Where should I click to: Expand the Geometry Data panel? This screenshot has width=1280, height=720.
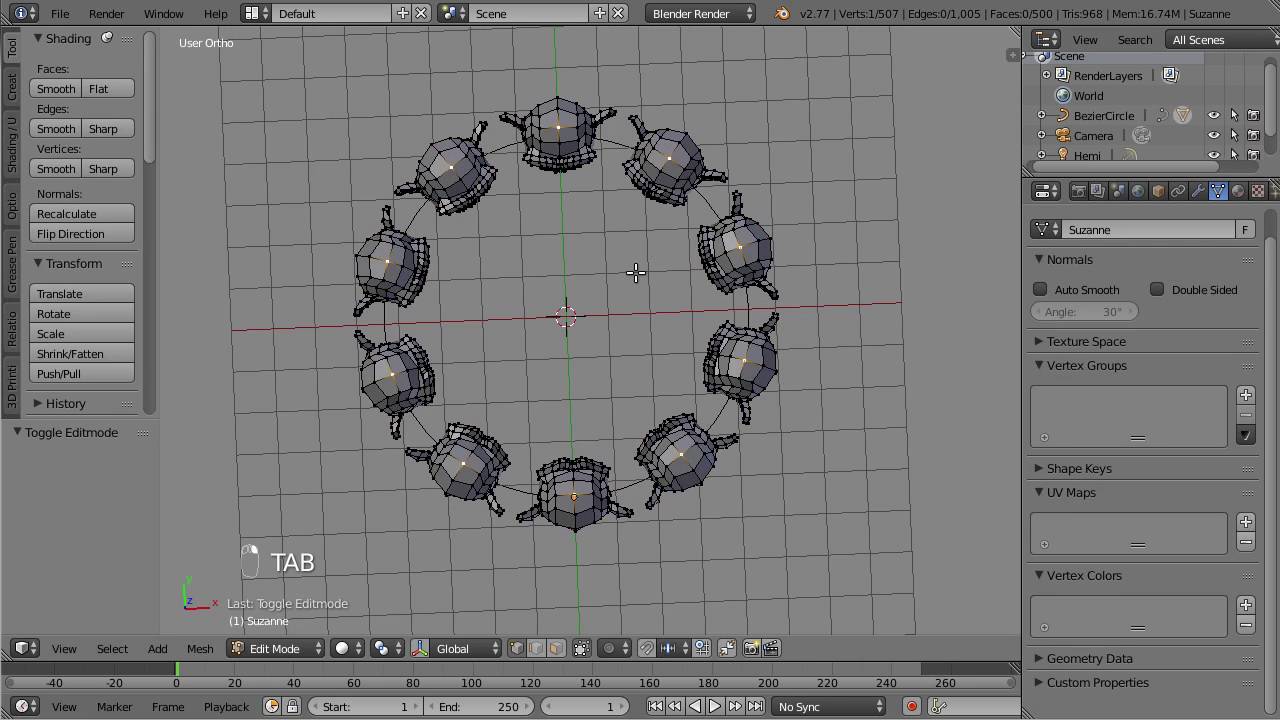click(1089, 658)
